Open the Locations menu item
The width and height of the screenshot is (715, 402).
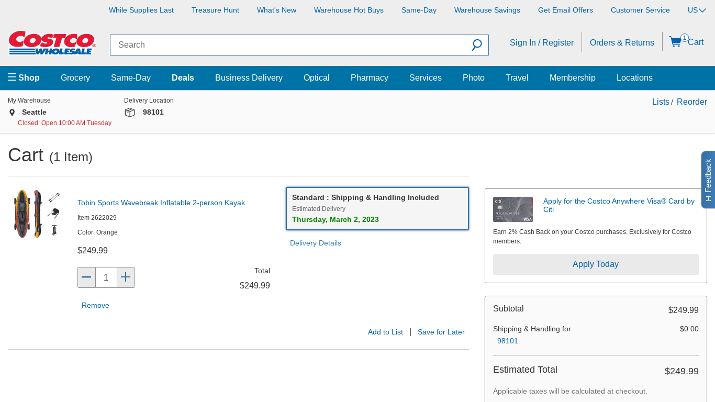point(634,77)
